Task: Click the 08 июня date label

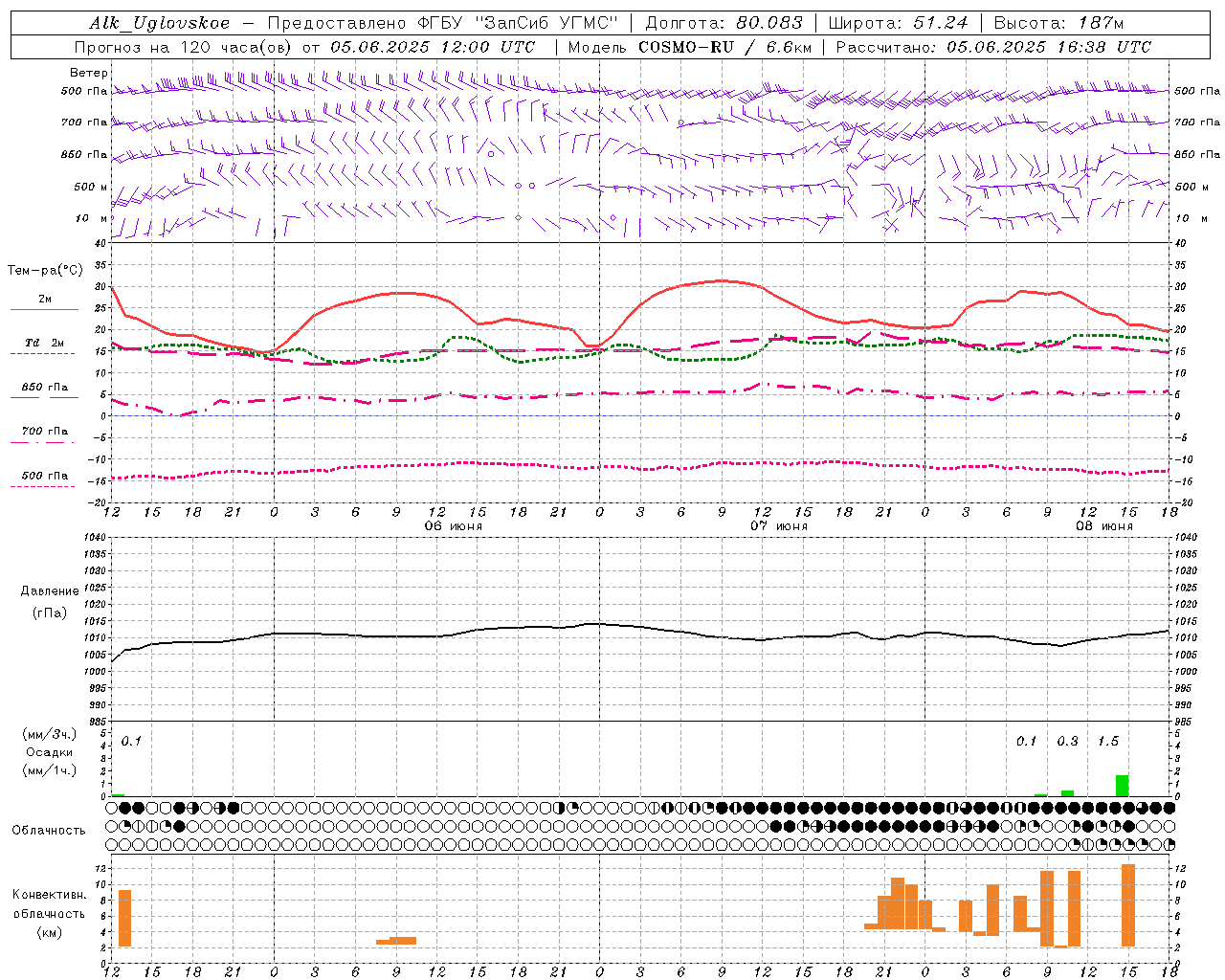Action: click(x=1104, y=526)
